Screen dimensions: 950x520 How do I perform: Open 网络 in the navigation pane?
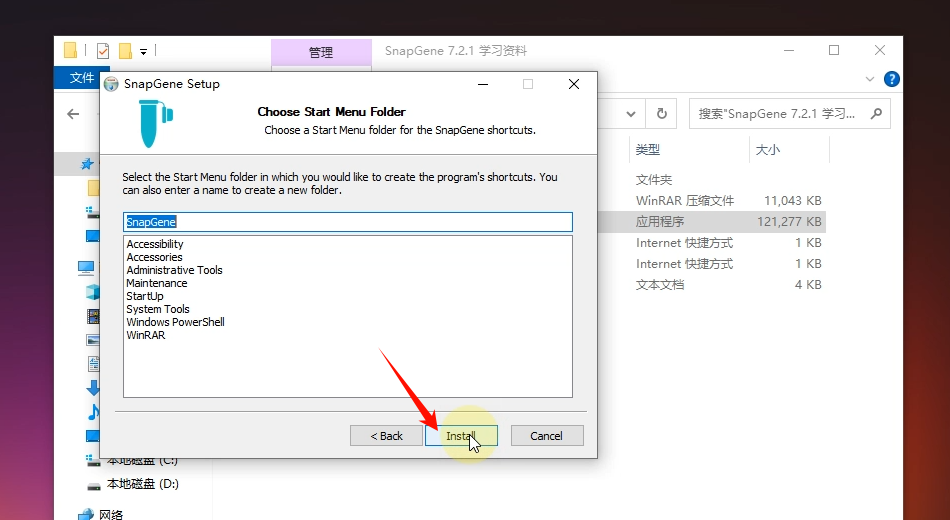click(111, 514)
